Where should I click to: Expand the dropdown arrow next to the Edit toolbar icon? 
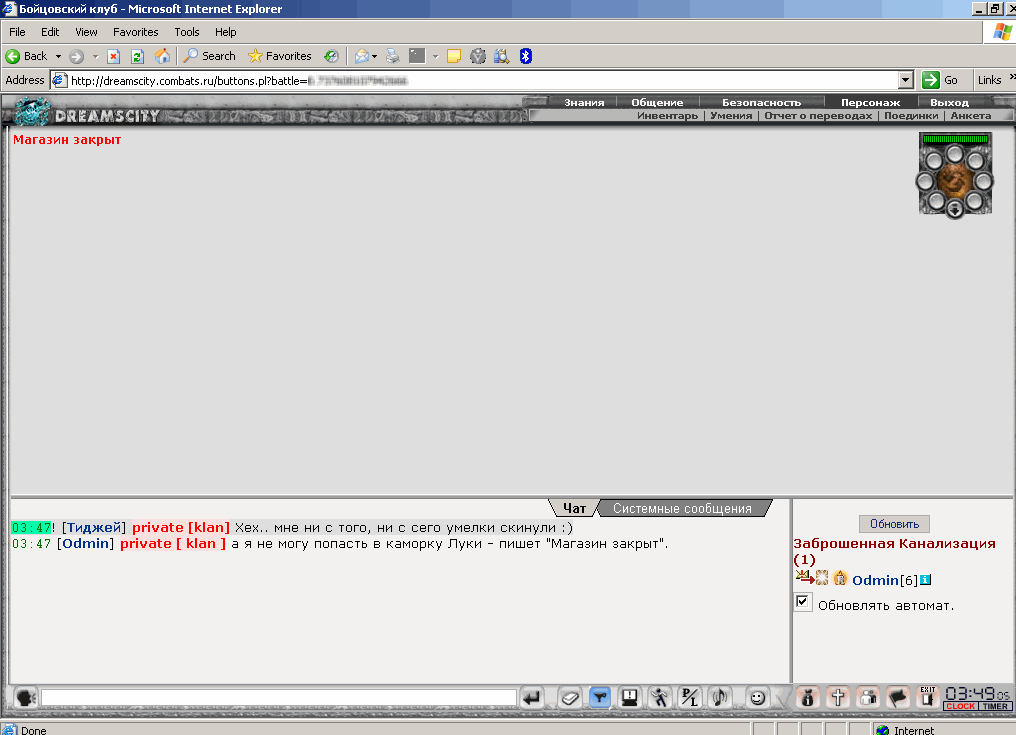click(x=435, y=57)
